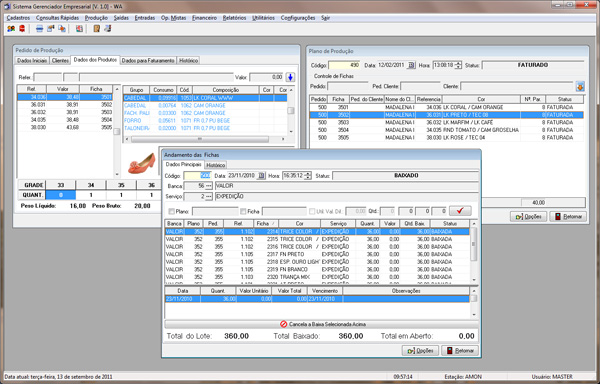The image size is (600, 384).
Task: Open the Relatórios menu
Action: (x=235, y=18)
